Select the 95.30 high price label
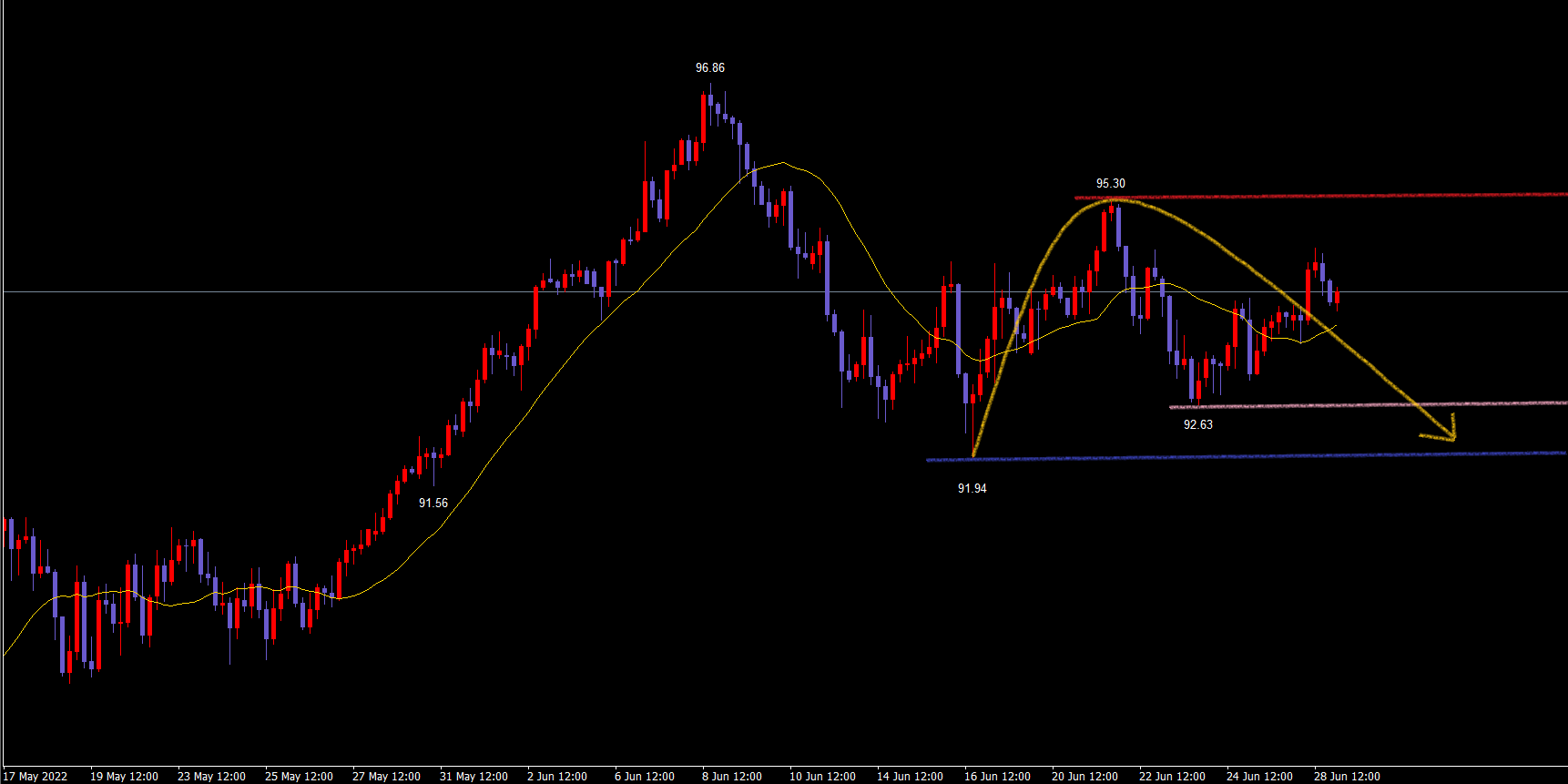The width and height of the screenshot is (1568, 784). click(1110, 184)
